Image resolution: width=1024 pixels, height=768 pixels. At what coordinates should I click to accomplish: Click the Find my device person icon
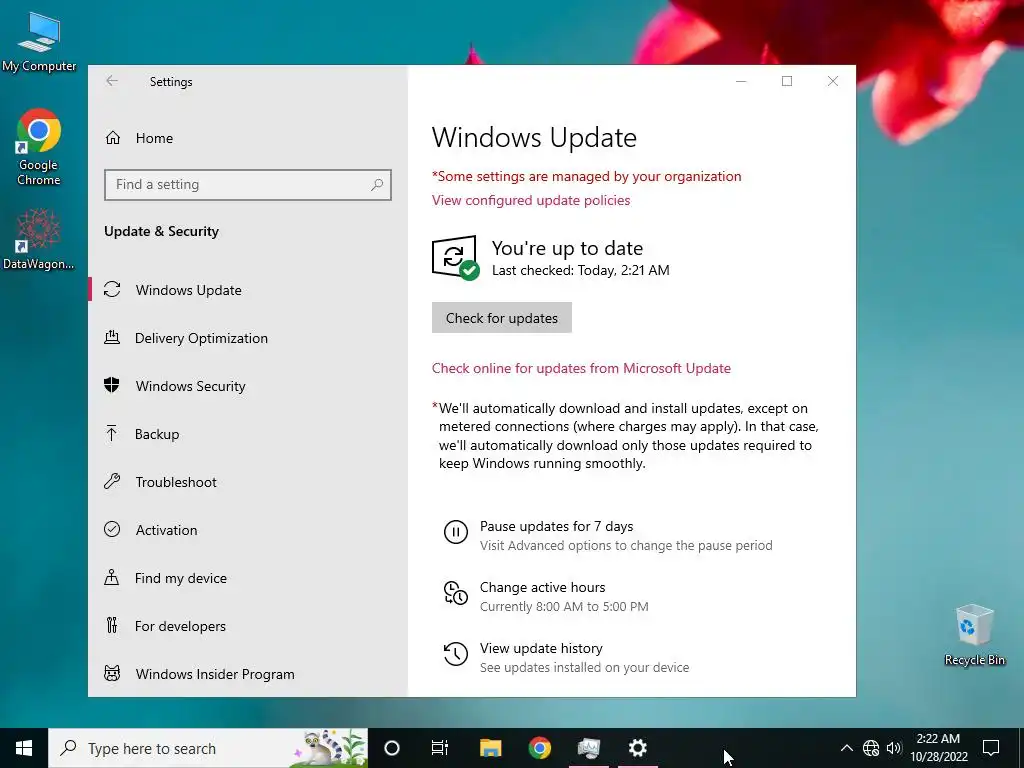(112, 577)
